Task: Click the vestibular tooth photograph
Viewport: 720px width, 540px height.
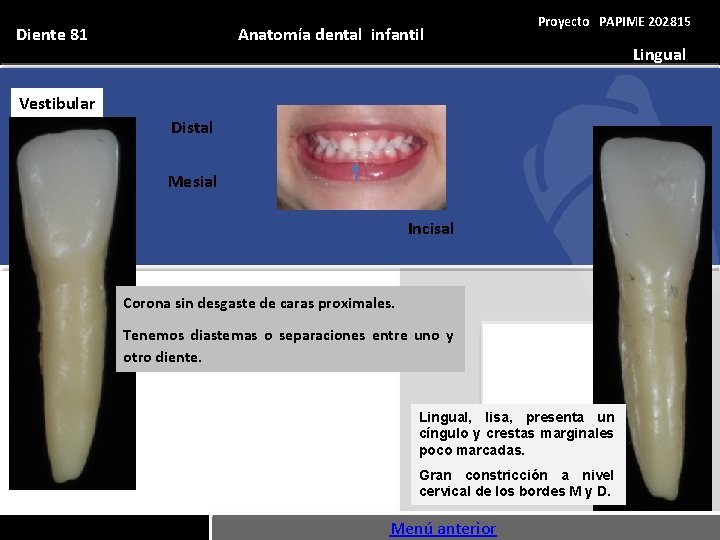Action: (73, 303)
